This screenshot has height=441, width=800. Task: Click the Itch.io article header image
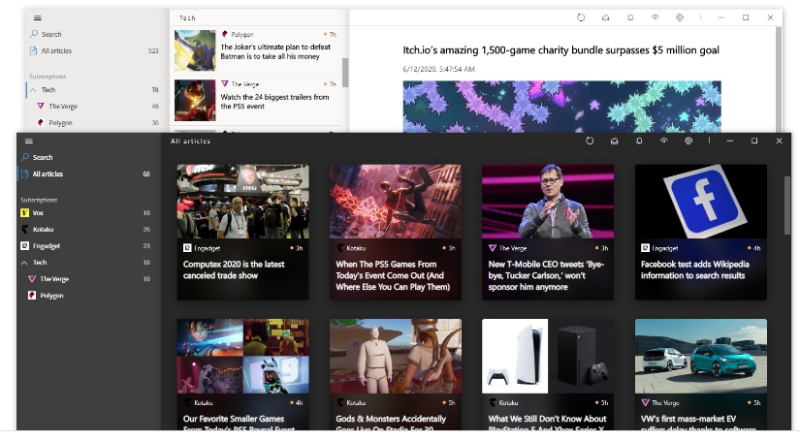(562, 106)
